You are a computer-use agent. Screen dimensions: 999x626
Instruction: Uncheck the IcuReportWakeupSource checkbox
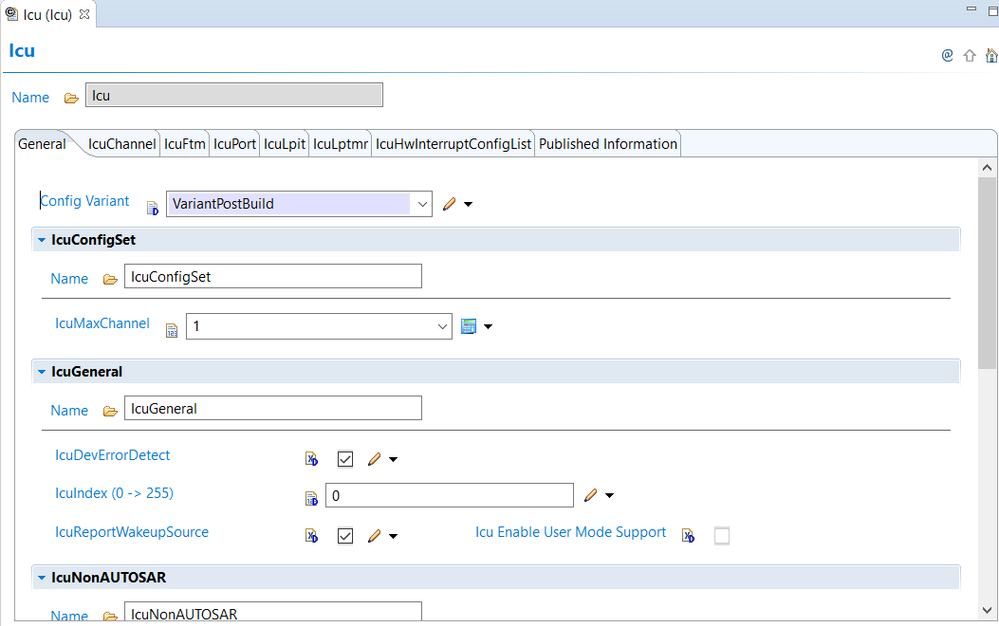coord(345,536)
